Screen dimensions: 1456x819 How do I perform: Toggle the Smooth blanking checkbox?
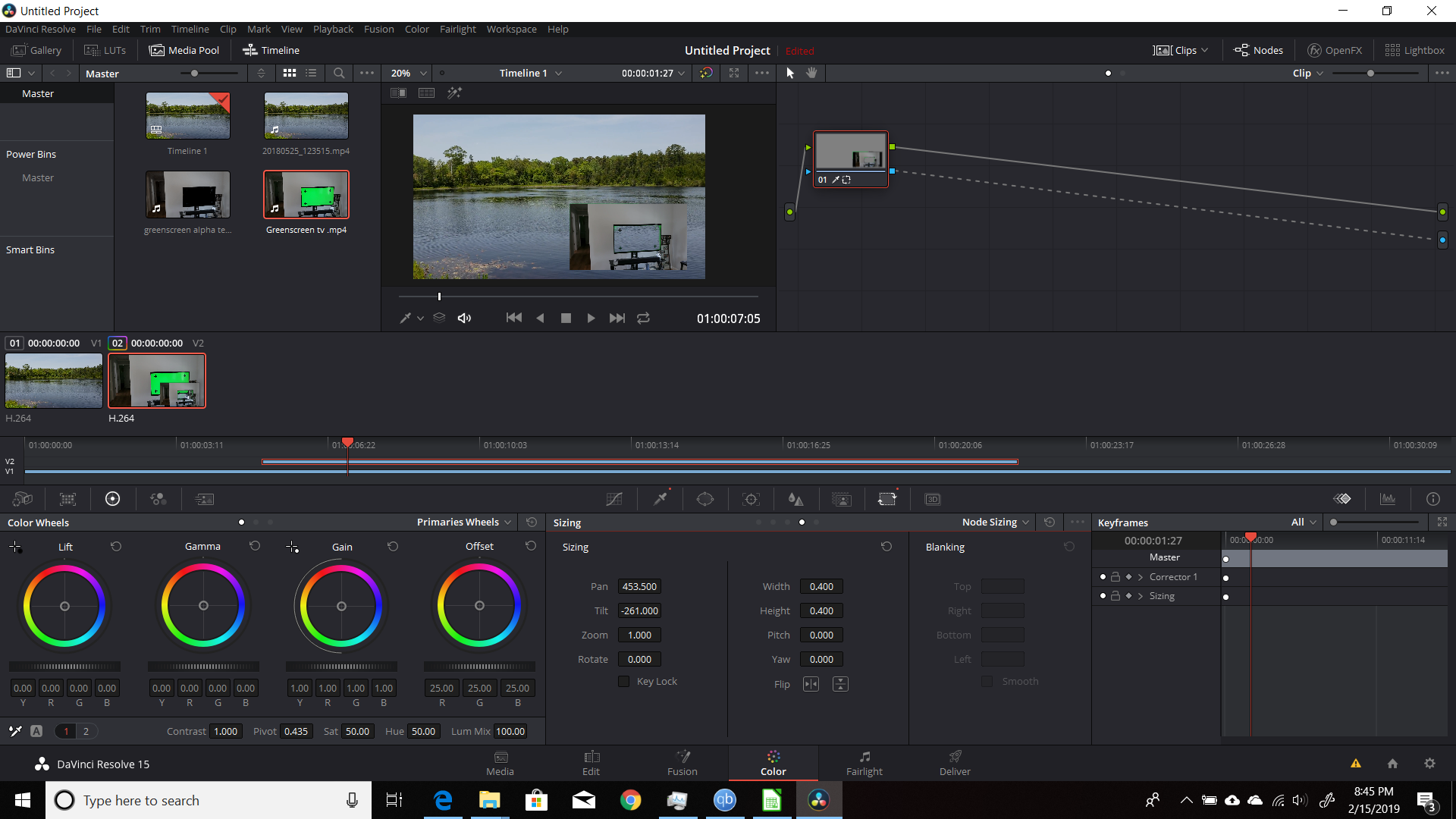pos(987,681)
